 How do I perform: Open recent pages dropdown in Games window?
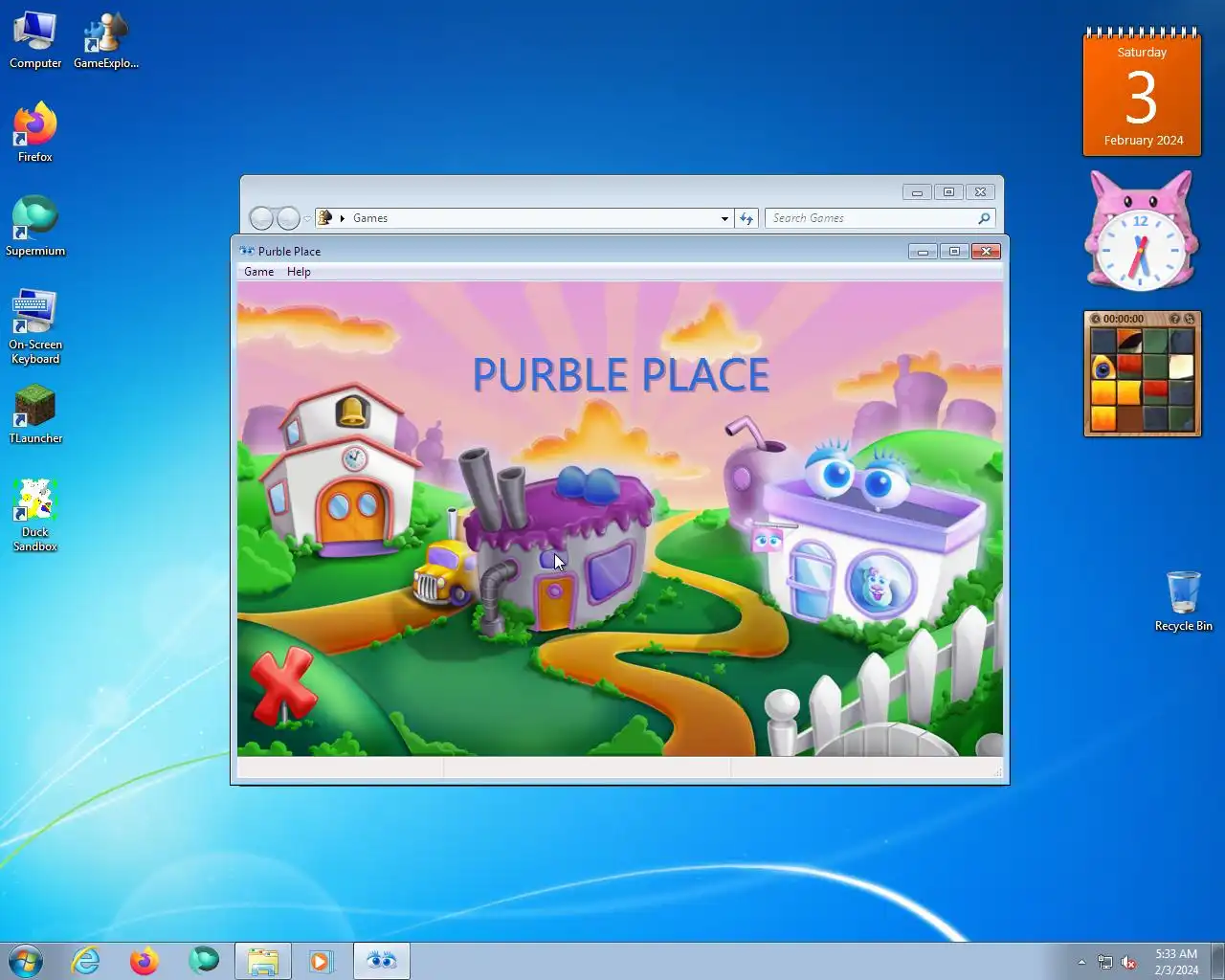[307, 219]
